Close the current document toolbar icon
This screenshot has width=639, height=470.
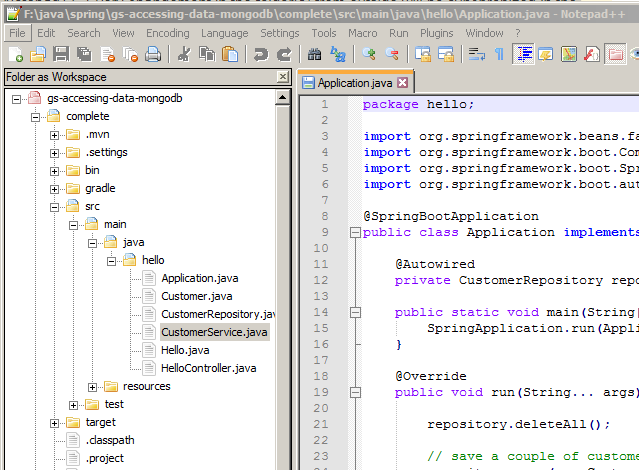(x=108, y=54)
